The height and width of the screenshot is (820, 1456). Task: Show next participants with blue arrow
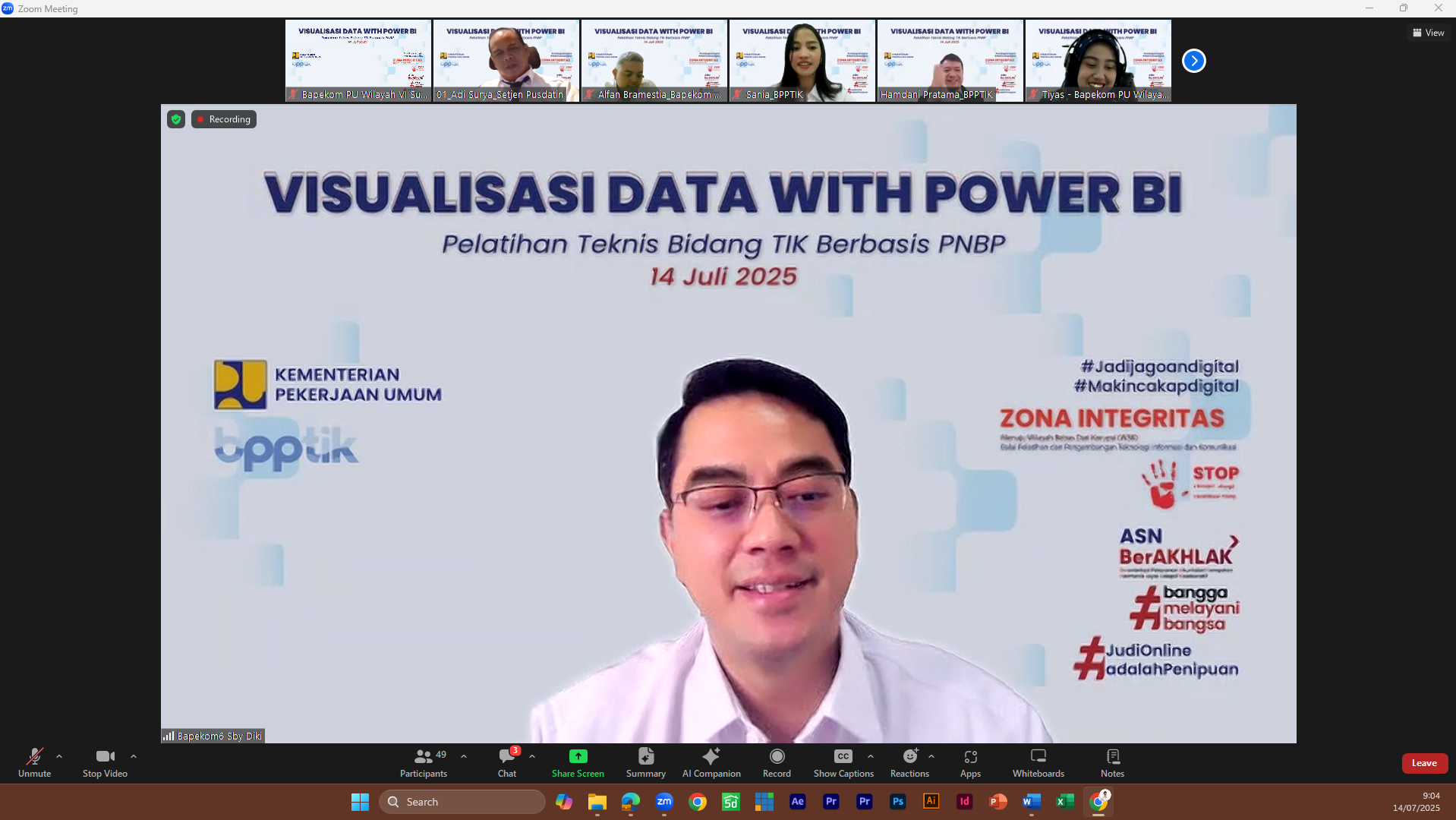1193,61
